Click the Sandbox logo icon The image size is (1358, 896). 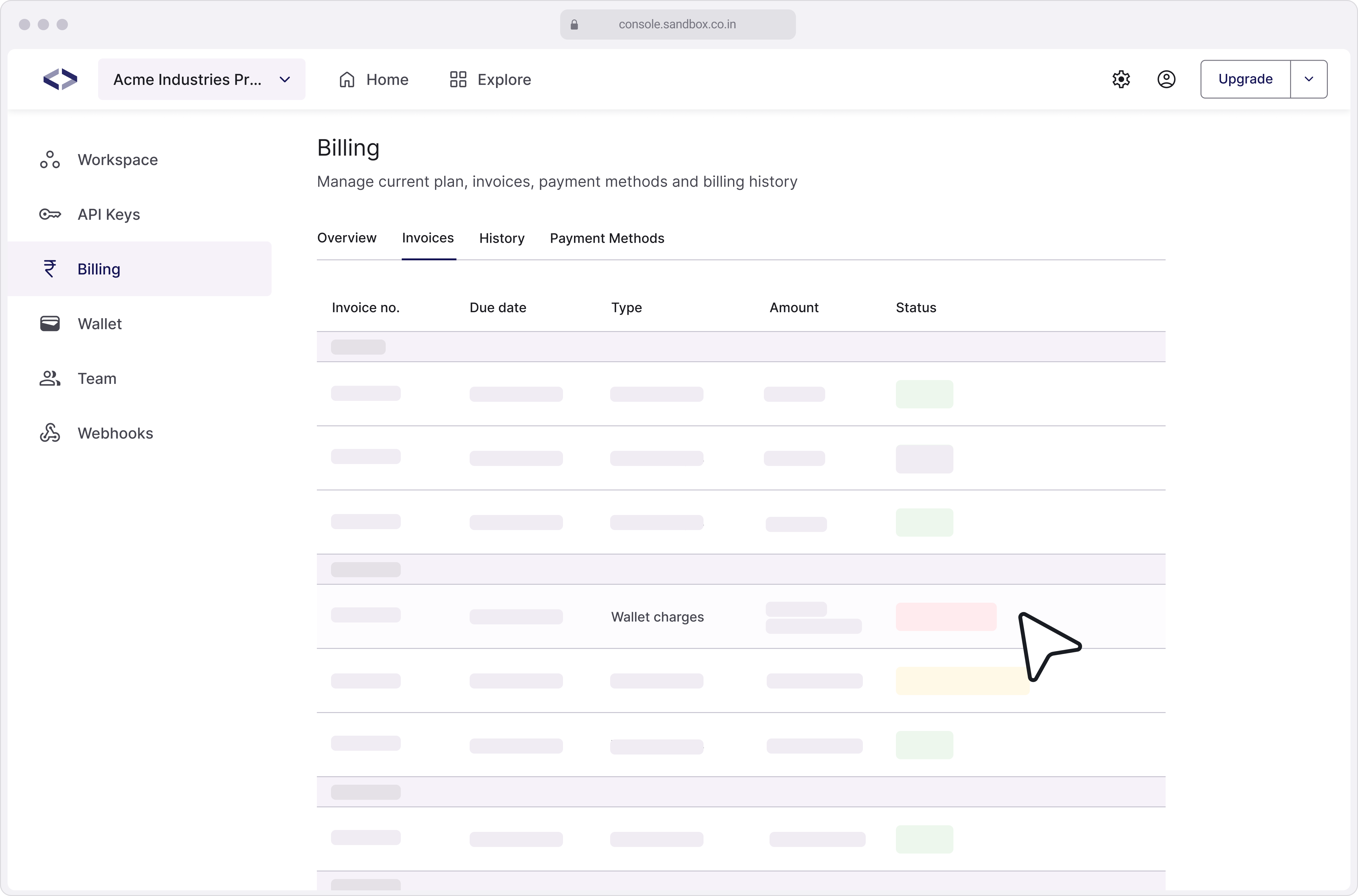click(x=60, y=80)
